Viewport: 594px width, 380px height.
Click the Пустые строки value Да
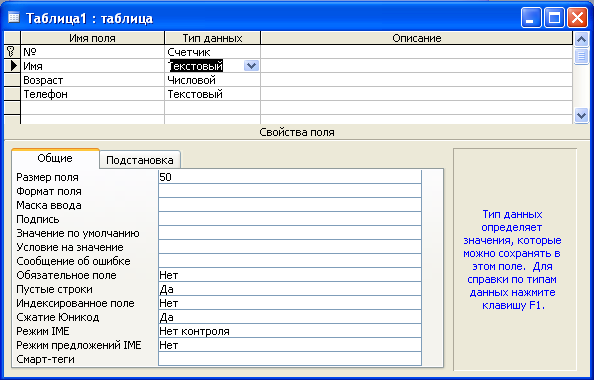290,289
